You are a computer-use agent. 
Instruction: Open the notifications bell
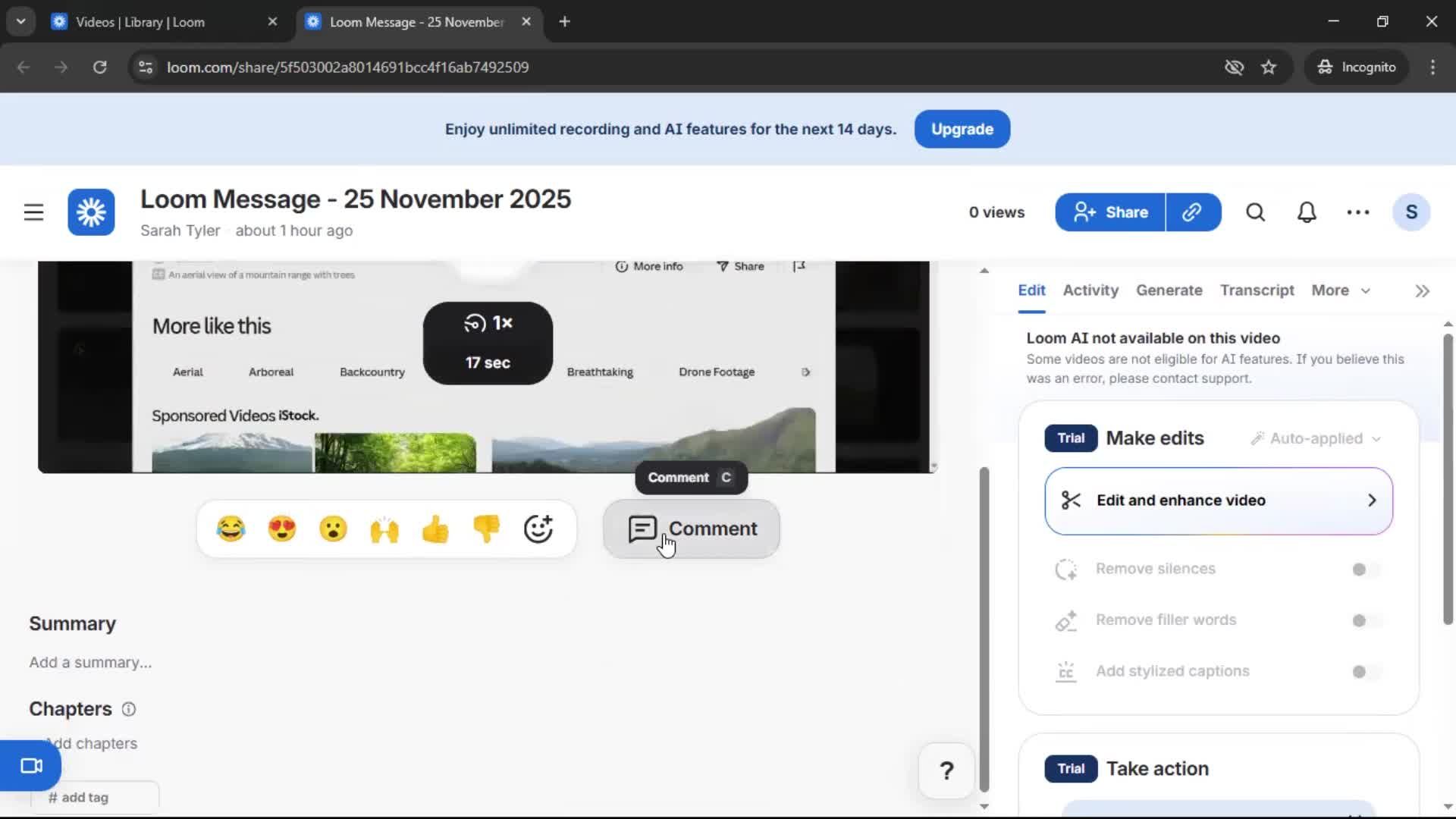[x=1307, y=212]
